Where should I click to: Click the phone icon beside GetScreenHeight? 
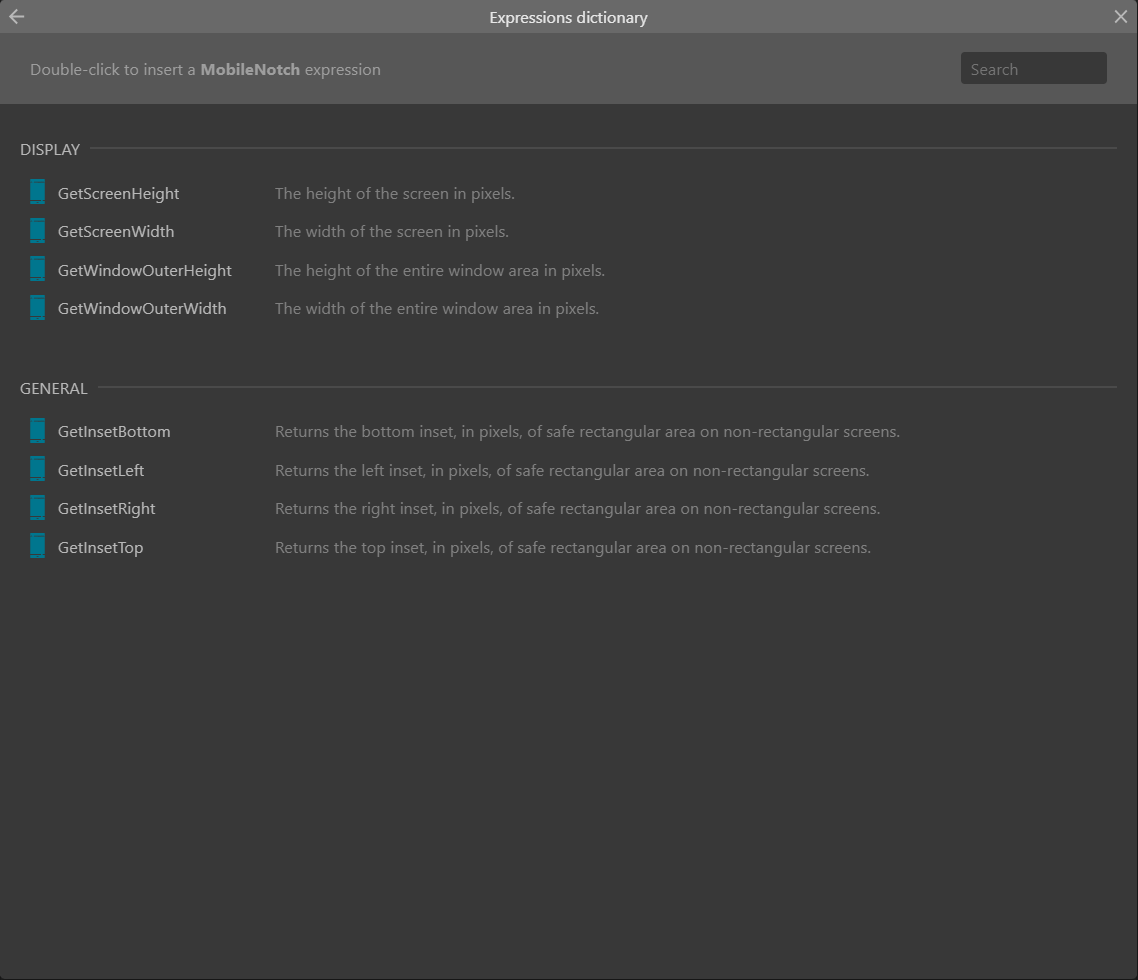point(38,192)
